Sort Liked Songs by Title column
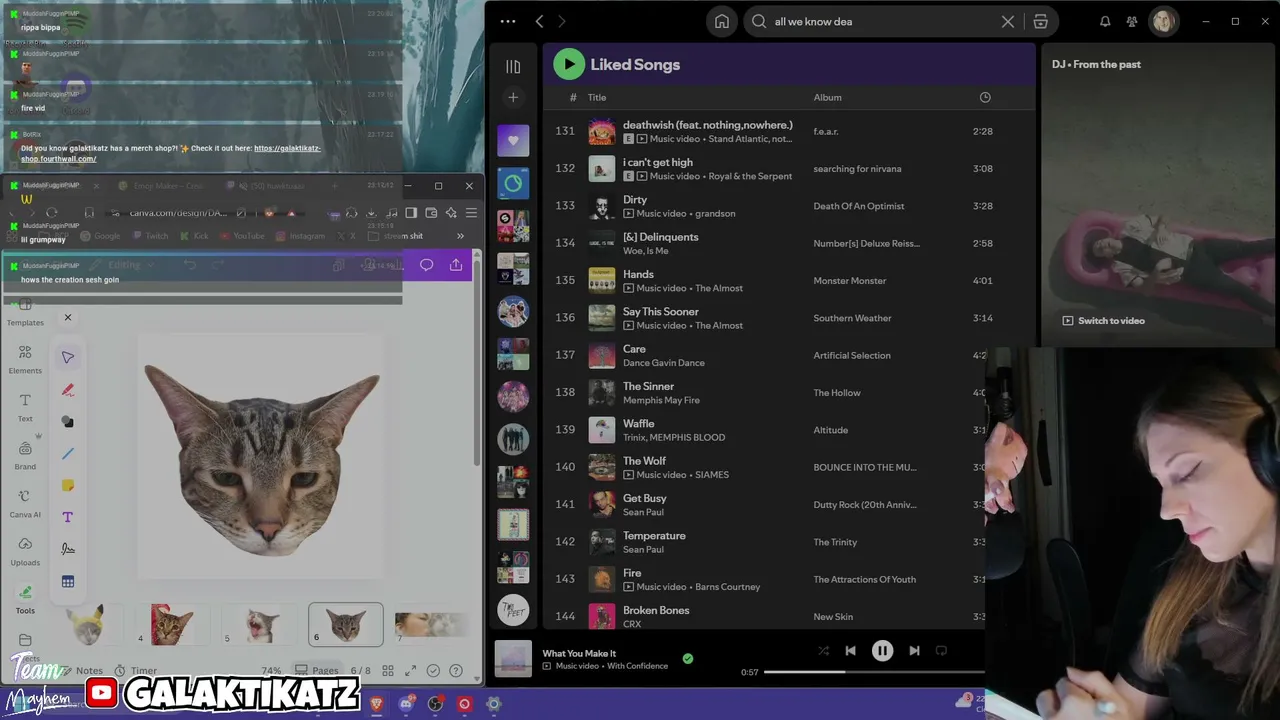 (597, 97)
